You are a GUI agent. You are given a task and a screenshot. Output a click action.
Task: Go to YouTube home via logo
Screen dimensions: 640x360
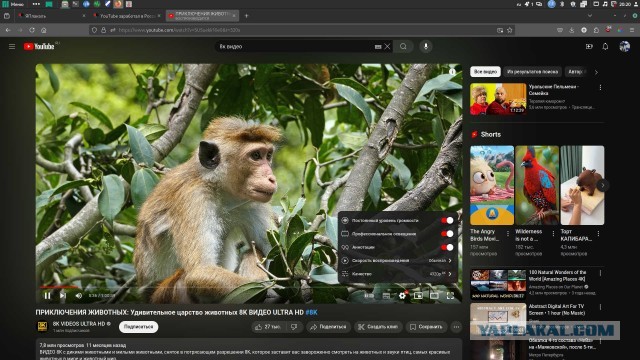point(39,47)
